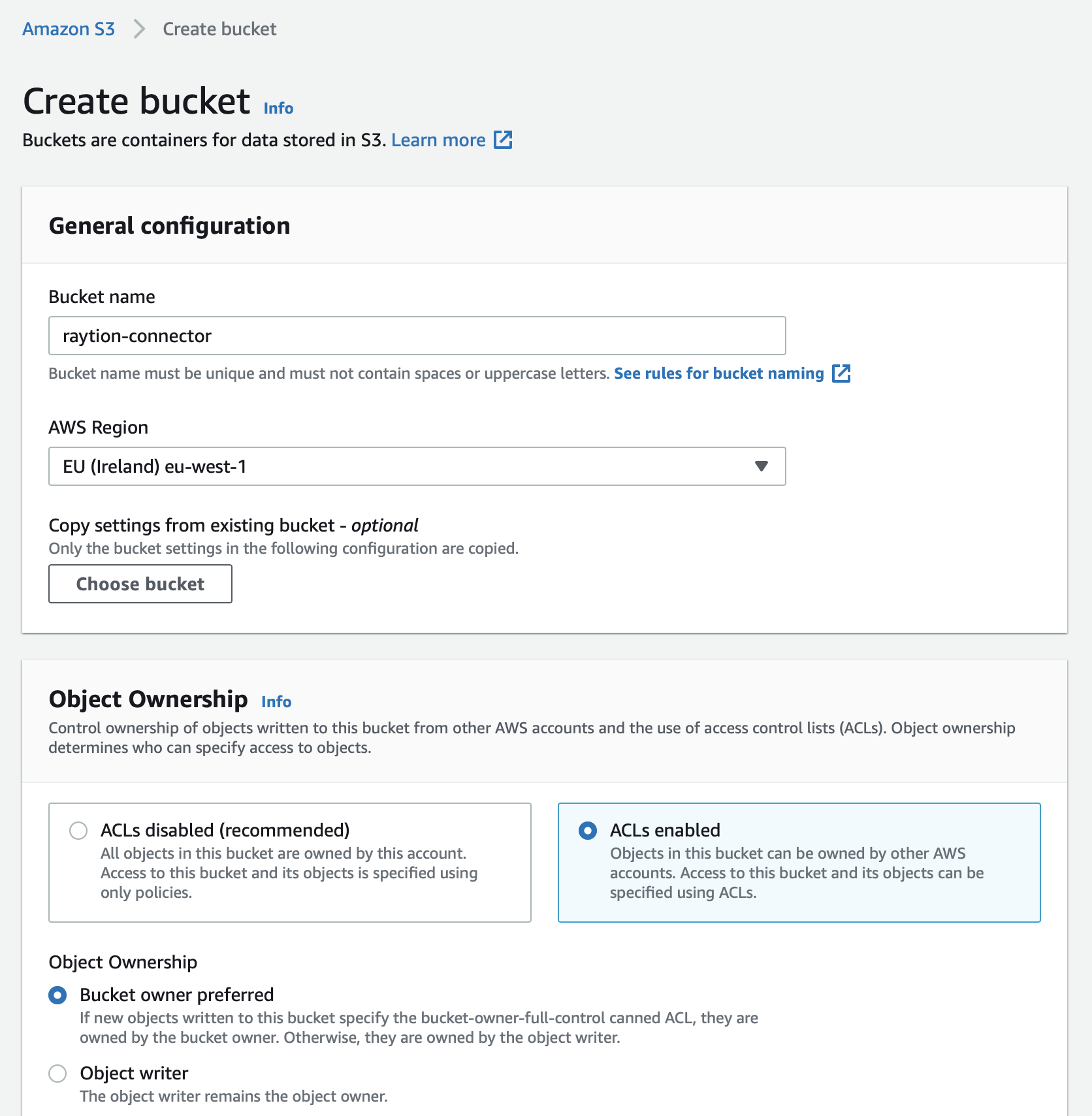The width and height of the screenshot is (1092, 1116).
Task: Select Object writer ownership option
Action: [57, 1074]
